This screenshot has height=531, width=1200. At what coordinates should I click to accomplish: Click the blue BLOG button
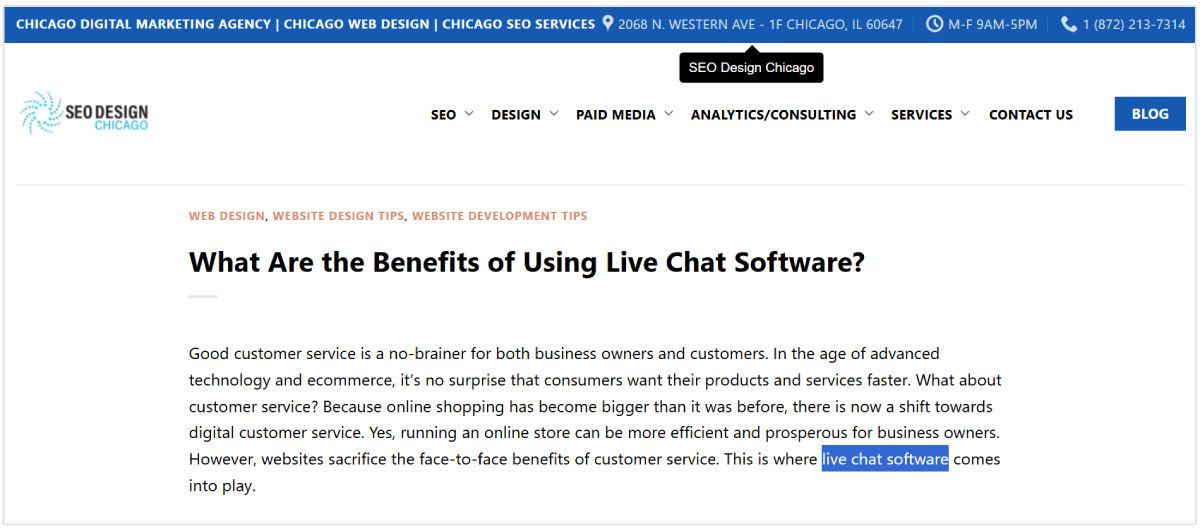(x=1149, y=114)
